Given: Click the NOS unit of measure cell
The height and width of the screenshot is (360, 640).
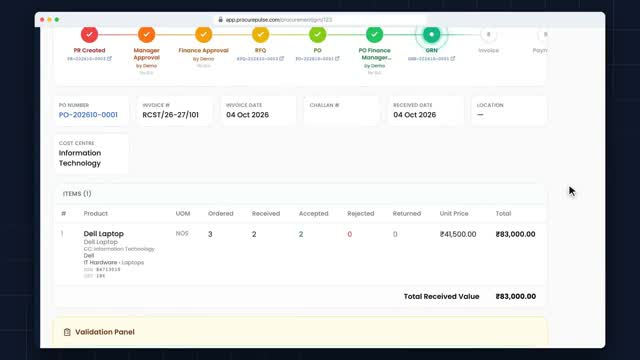Looking at the screenshot, I should [x=182, y=233].
